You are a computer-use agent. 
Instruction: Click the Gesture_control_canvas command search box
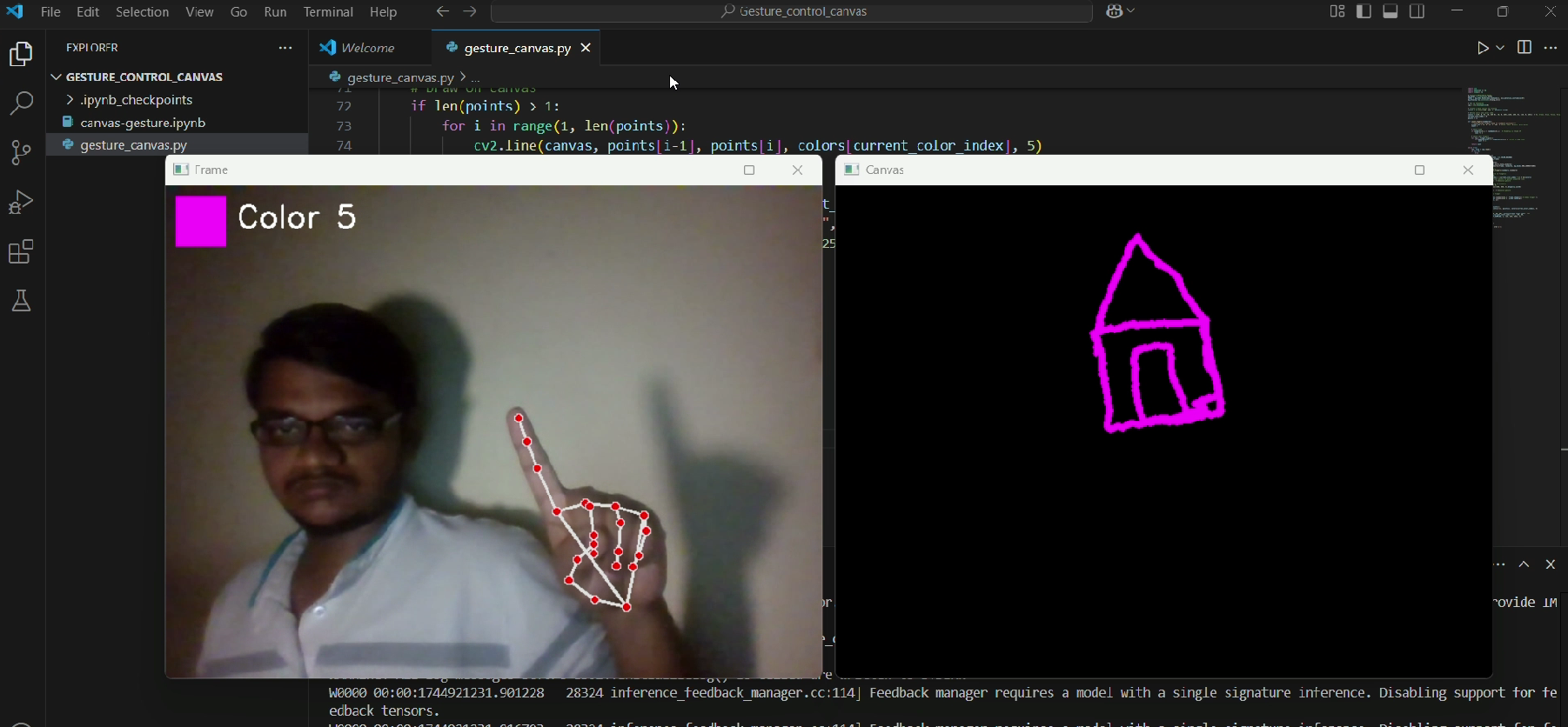pyautogui.click(x=792, y=12)
